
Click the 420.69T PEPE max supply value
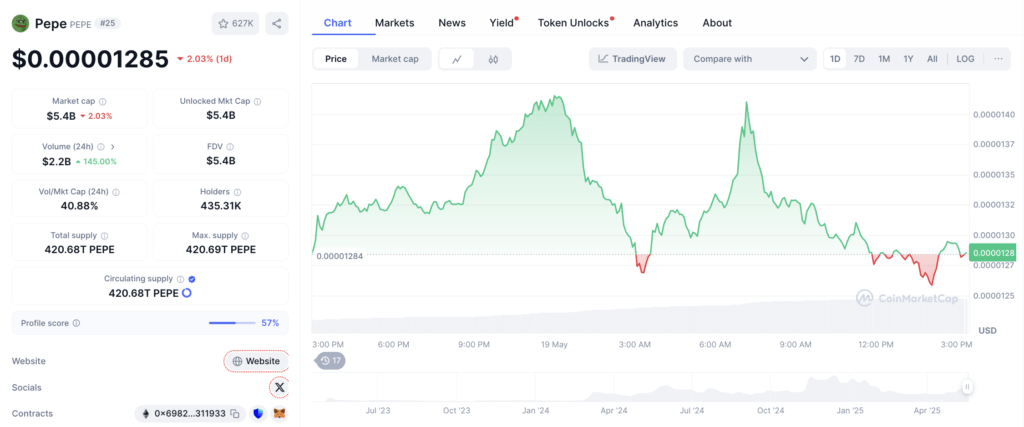pos(221,249)
